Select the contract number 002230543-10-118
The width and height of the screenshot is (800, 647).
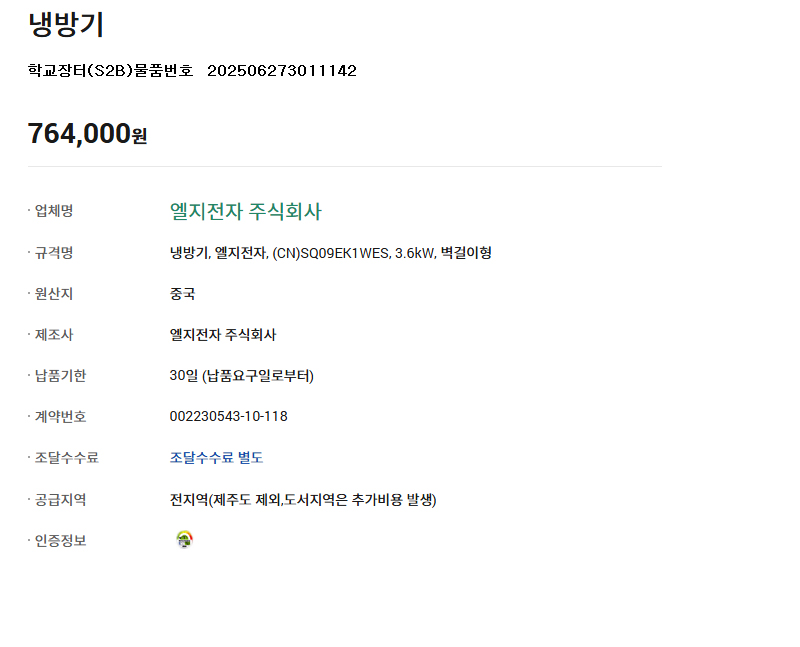pos(228,416)
